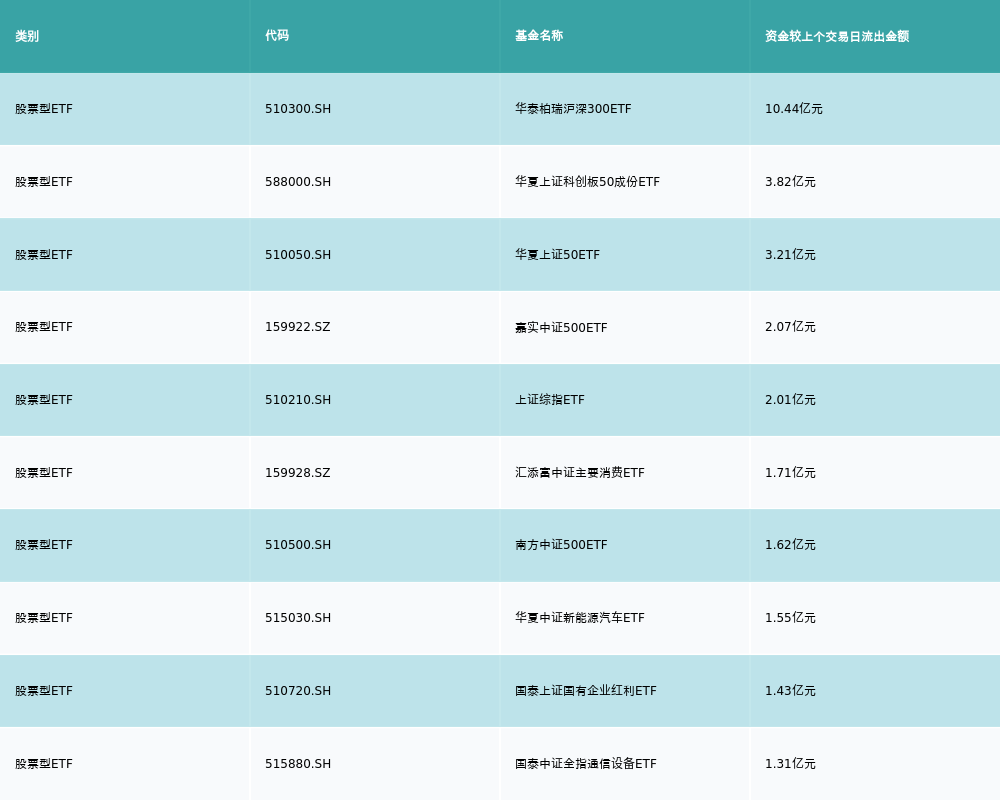Select fund name 华夏中证新能源汽车ETF
The image size is (1000, 800).
click(580, 618)
